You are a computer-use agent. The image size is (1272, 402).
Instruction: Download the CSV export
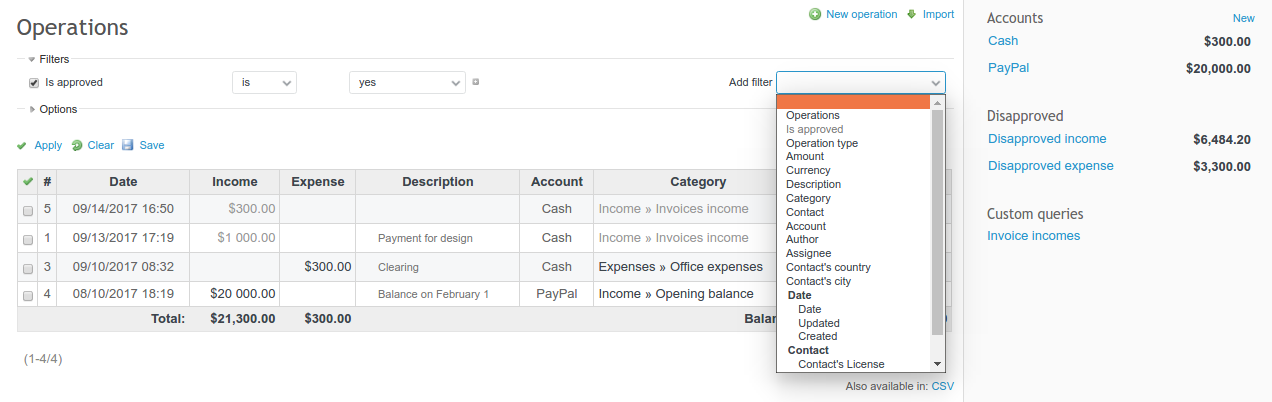pos(943,386)
